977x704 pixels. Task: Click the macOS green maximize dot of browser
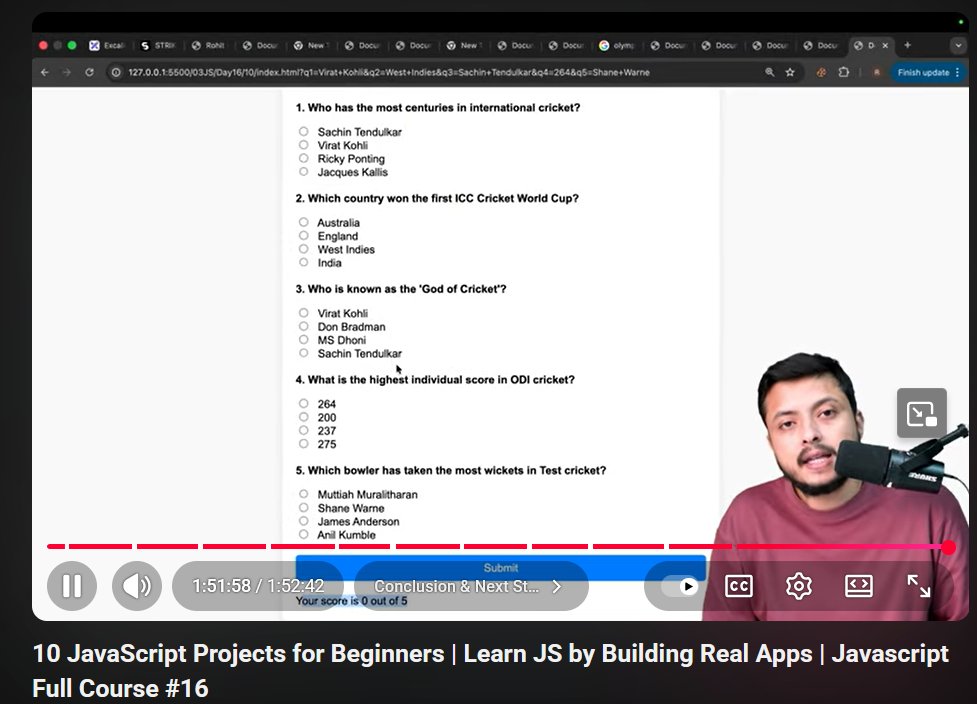72,45
